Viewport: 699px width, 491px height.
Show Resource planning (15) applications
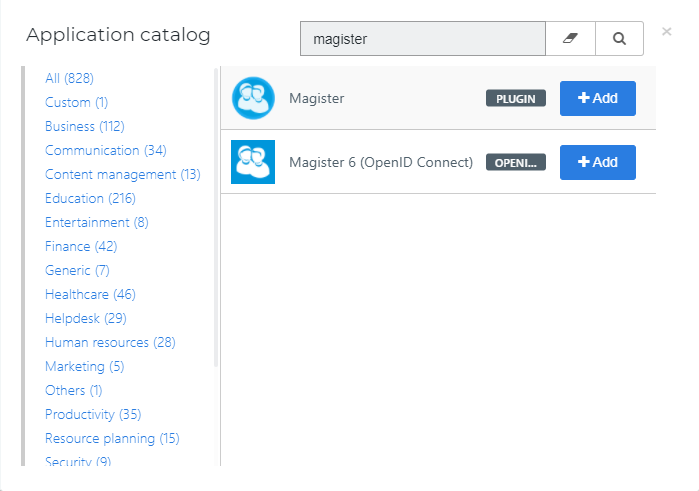112,439
